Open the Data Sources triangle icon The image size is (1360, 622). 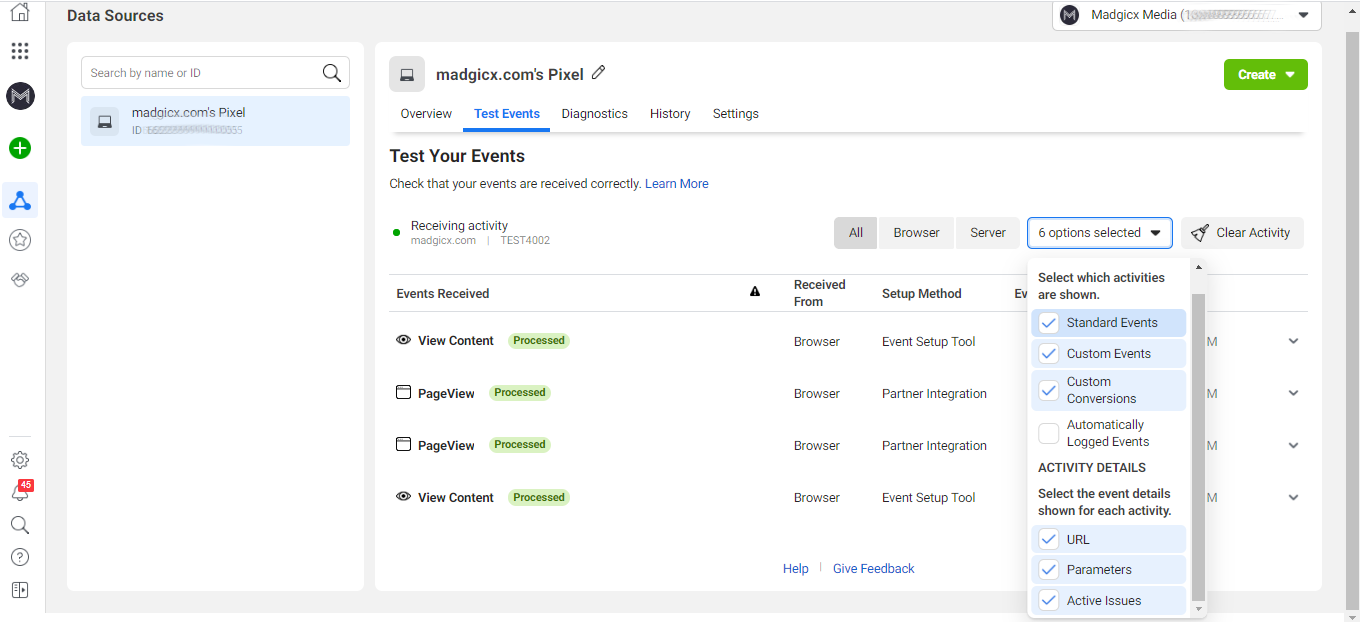tap(20, 200)
